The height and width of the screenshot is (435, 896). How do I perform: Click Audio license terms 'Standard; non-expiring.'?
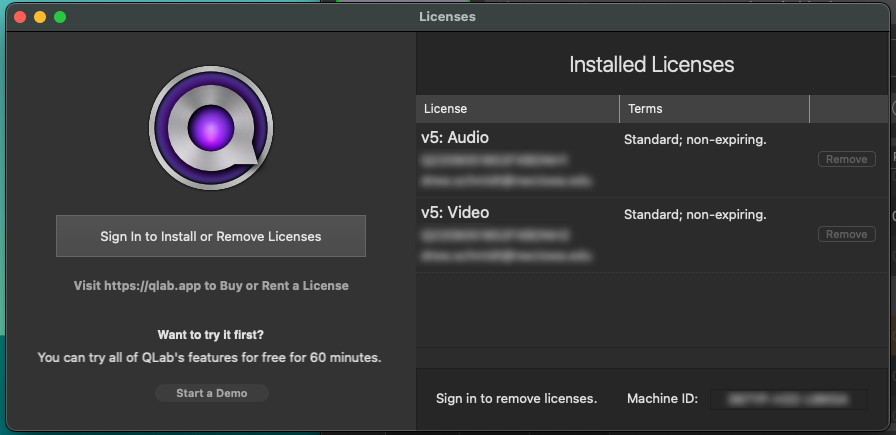coord(695,140)
